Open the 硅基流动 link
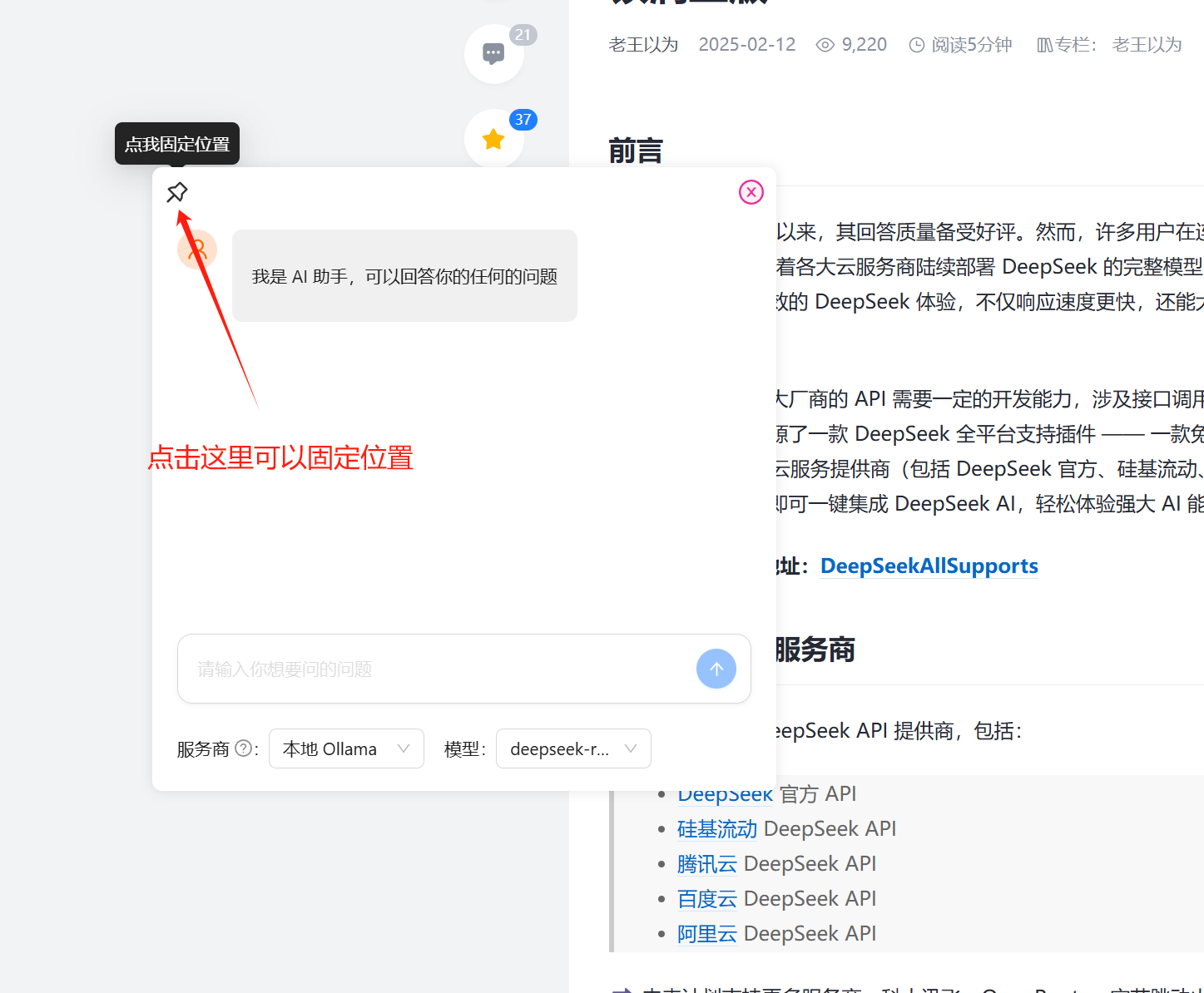This screenshot has height=993, width=1204. point(717,829)
